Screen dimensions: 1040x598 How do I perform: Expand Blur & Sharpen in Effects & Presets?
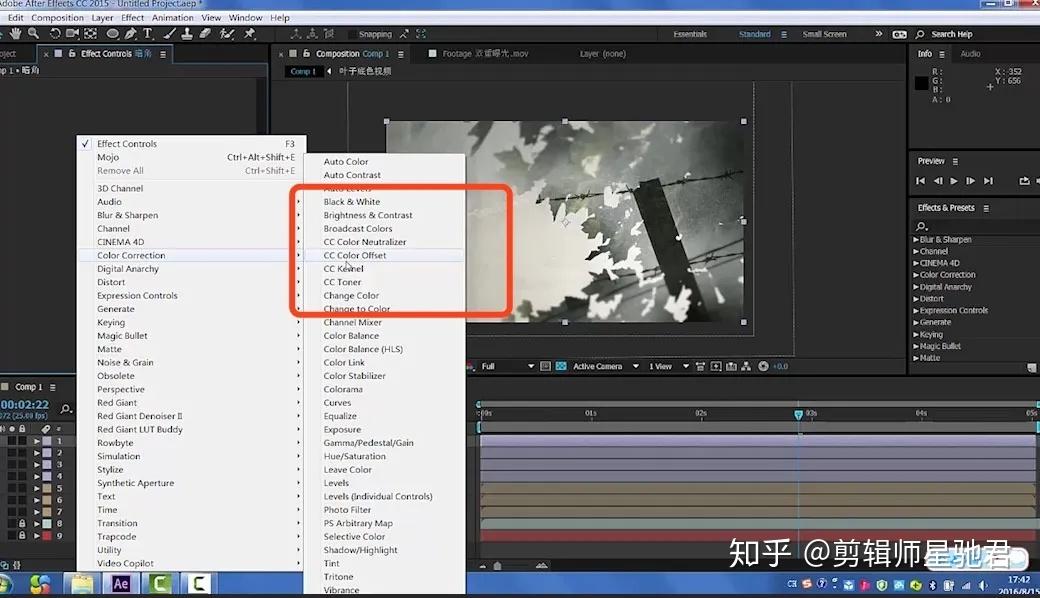[916, 239]
